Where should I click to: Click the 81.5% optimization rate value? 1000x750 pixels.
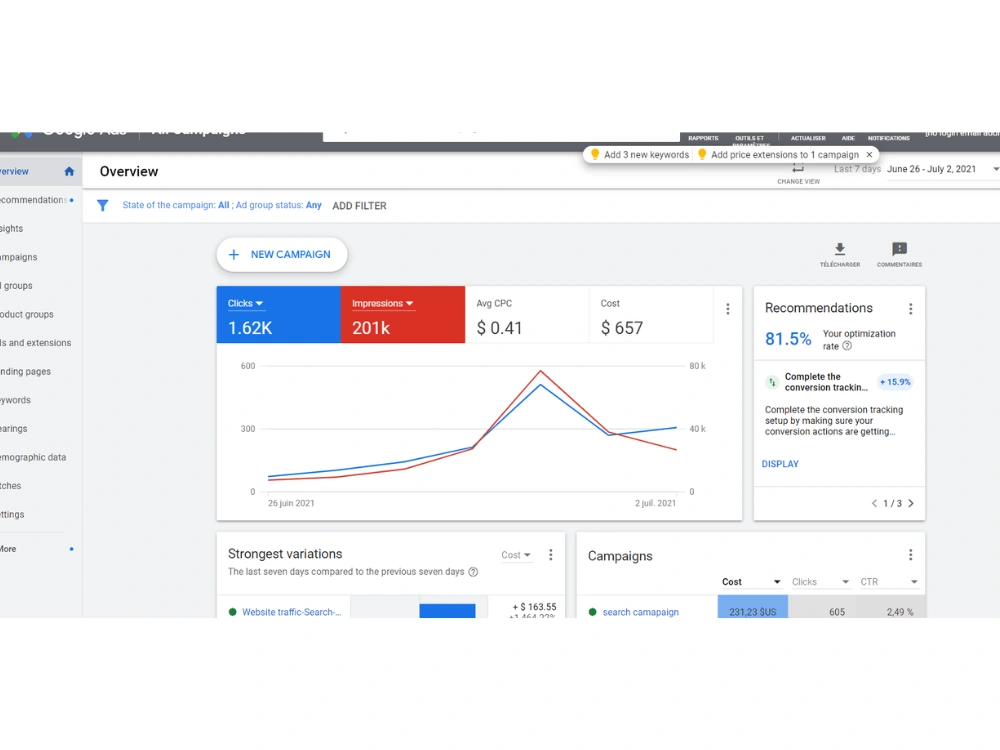(x=788, y=339)
